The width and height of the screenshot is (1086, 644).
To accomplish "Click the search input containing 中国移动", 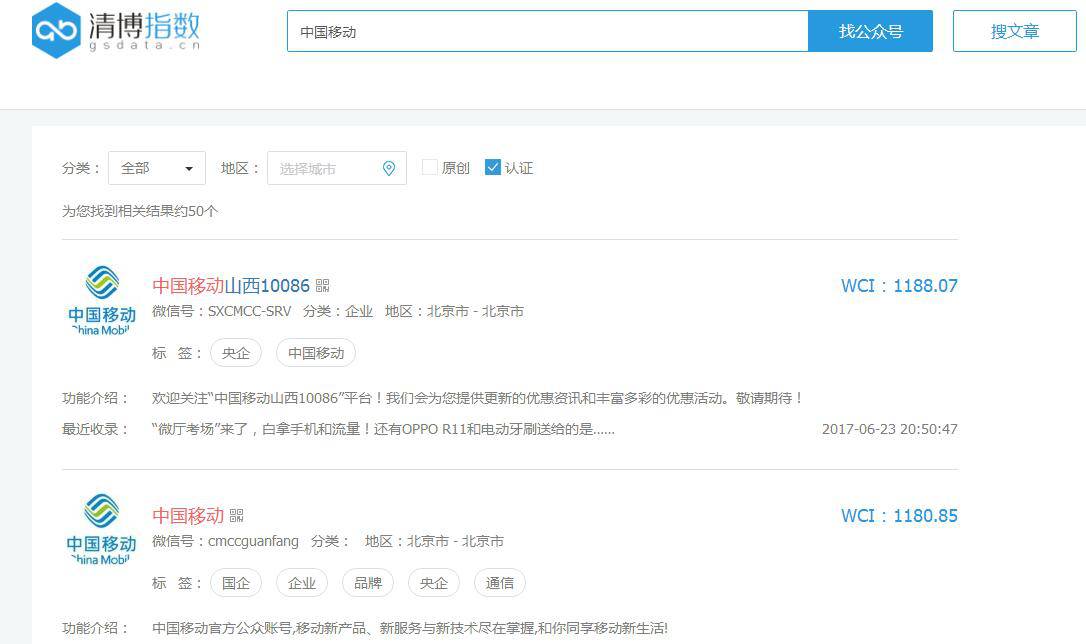I will pyautogui.click(x=548, y=31).
